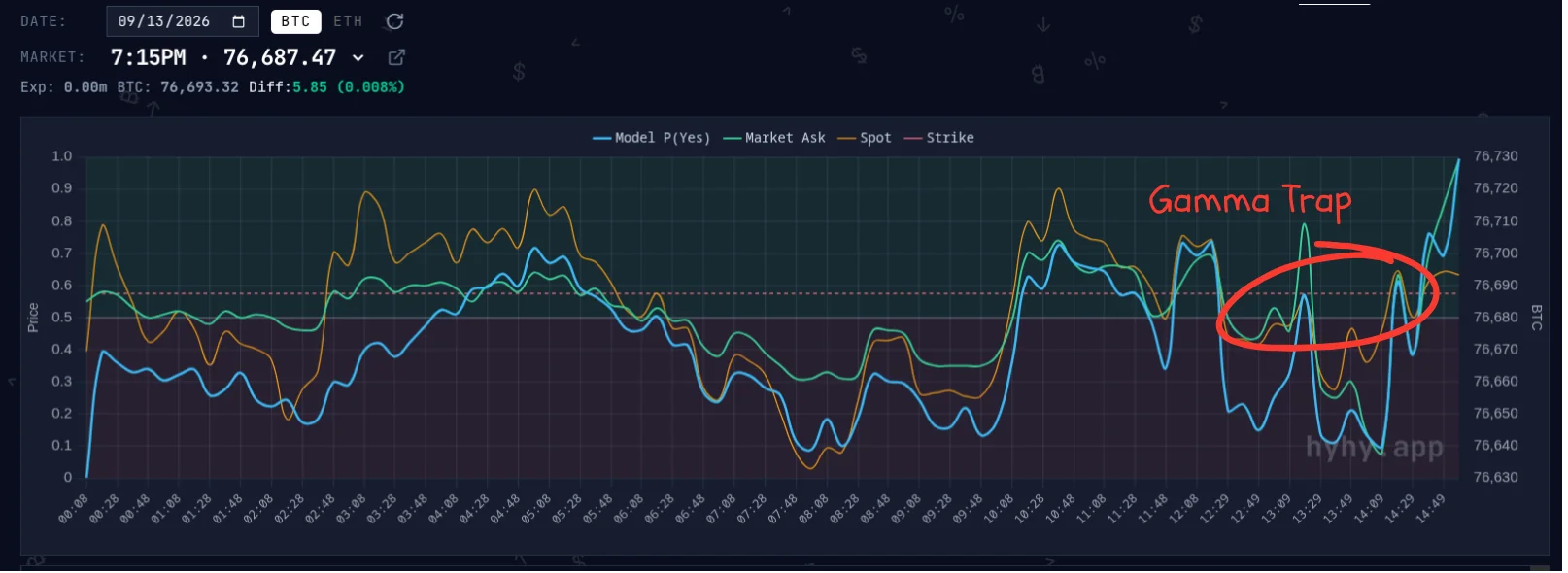
Task: Open the 7:15PM · 76,687.47 market selector
Action: 238,57
